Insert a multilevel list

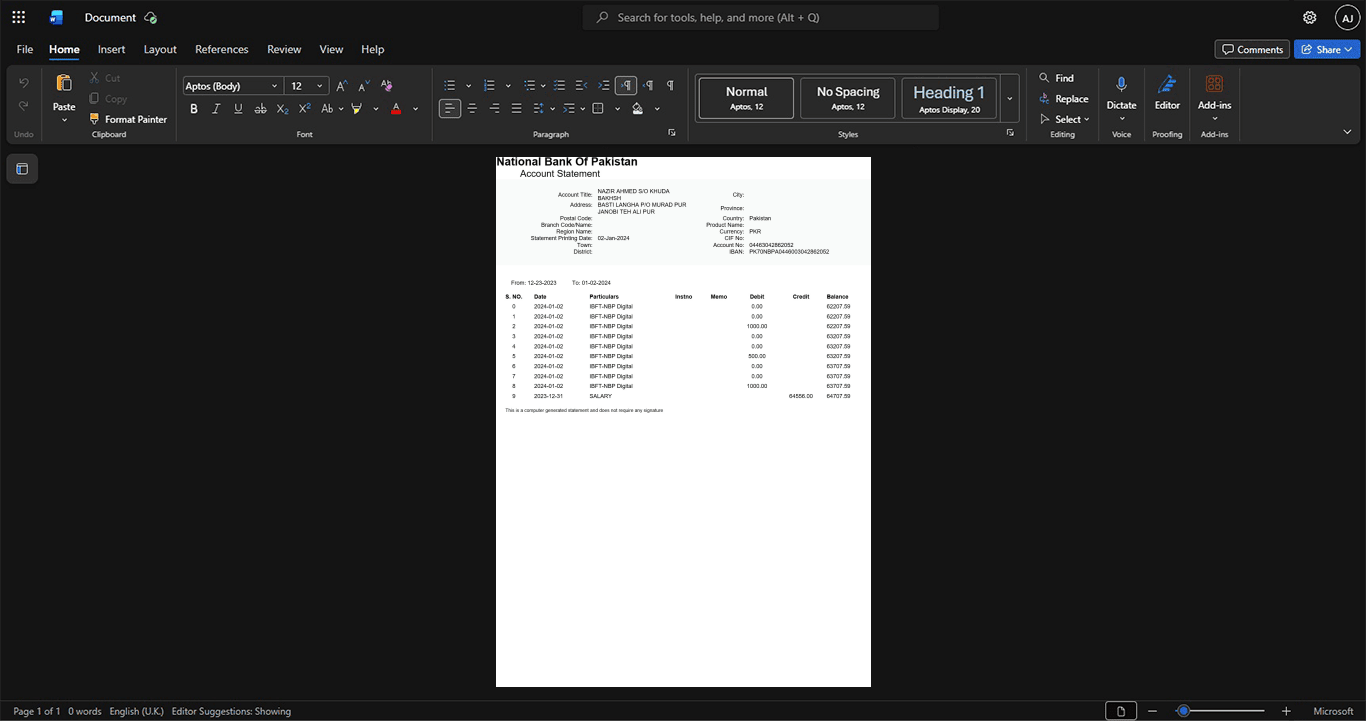[x=530, y=86]
